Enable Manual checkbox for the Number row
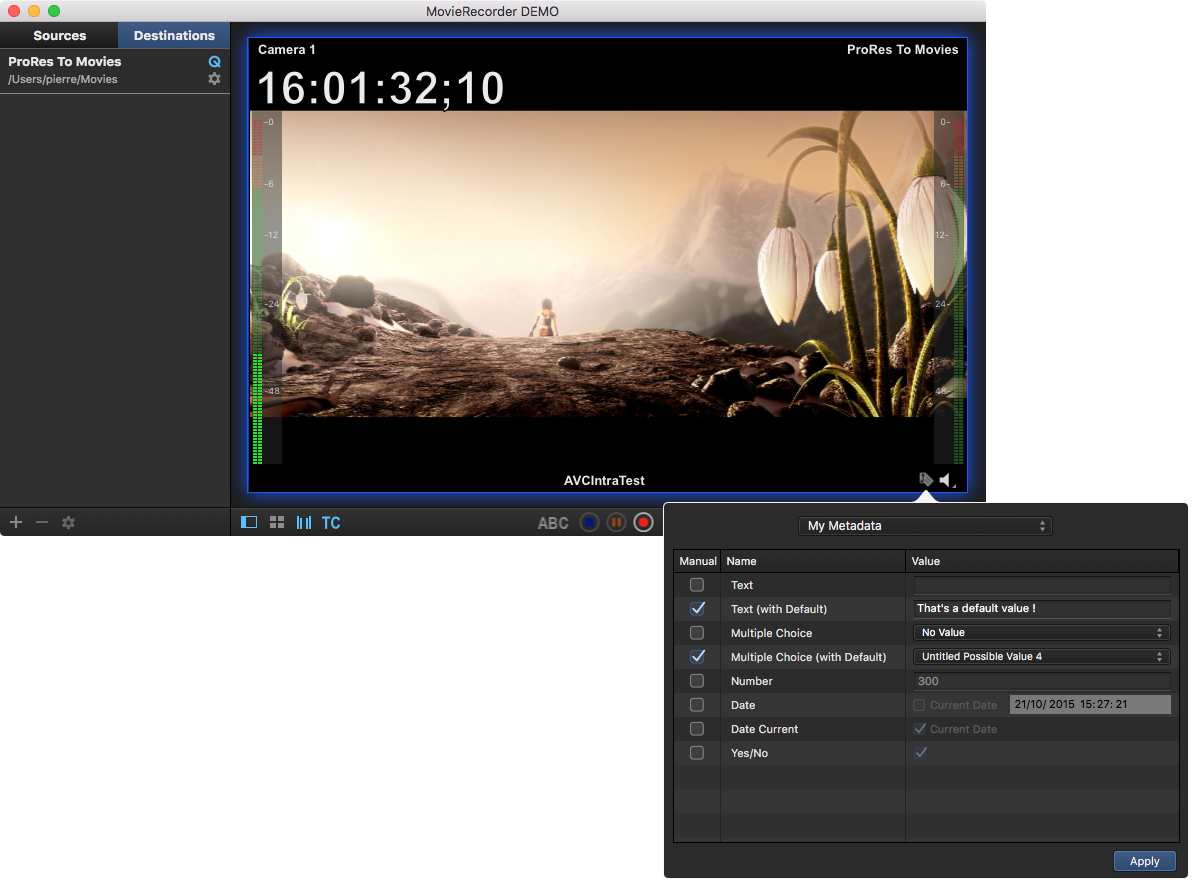Screen dimensions: 1202x892 tap(697, 681)
